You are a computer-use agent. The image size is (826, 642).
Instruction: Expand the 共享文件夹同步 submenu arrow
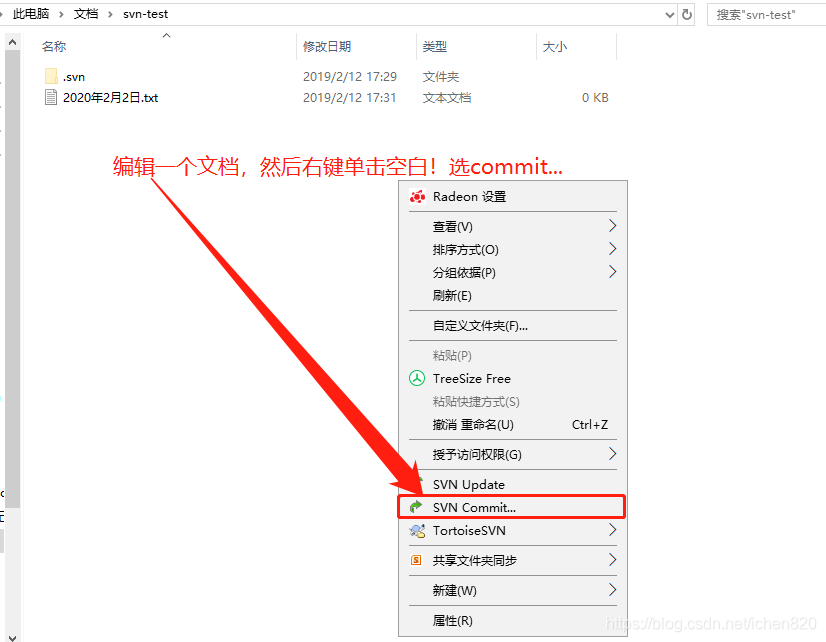612,559
